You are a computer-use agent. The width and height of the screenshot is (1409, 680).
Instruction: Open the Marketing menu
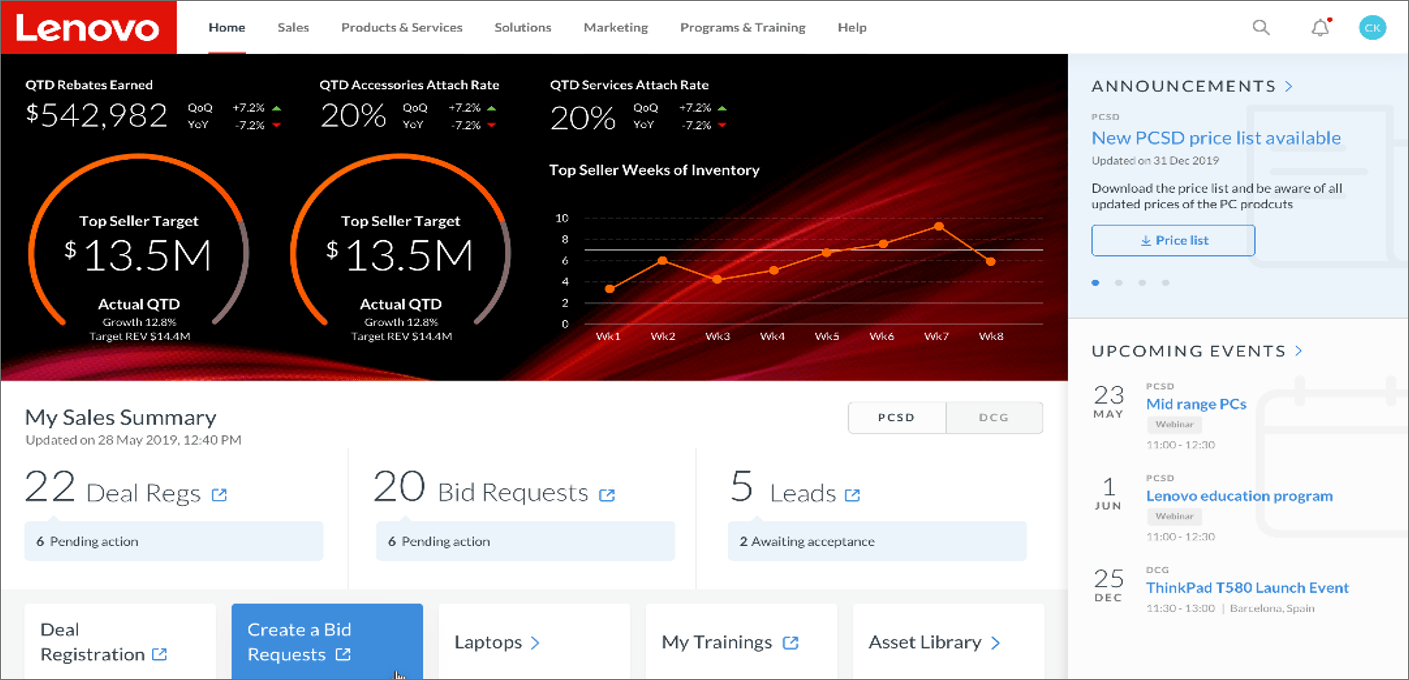(616, 28)
